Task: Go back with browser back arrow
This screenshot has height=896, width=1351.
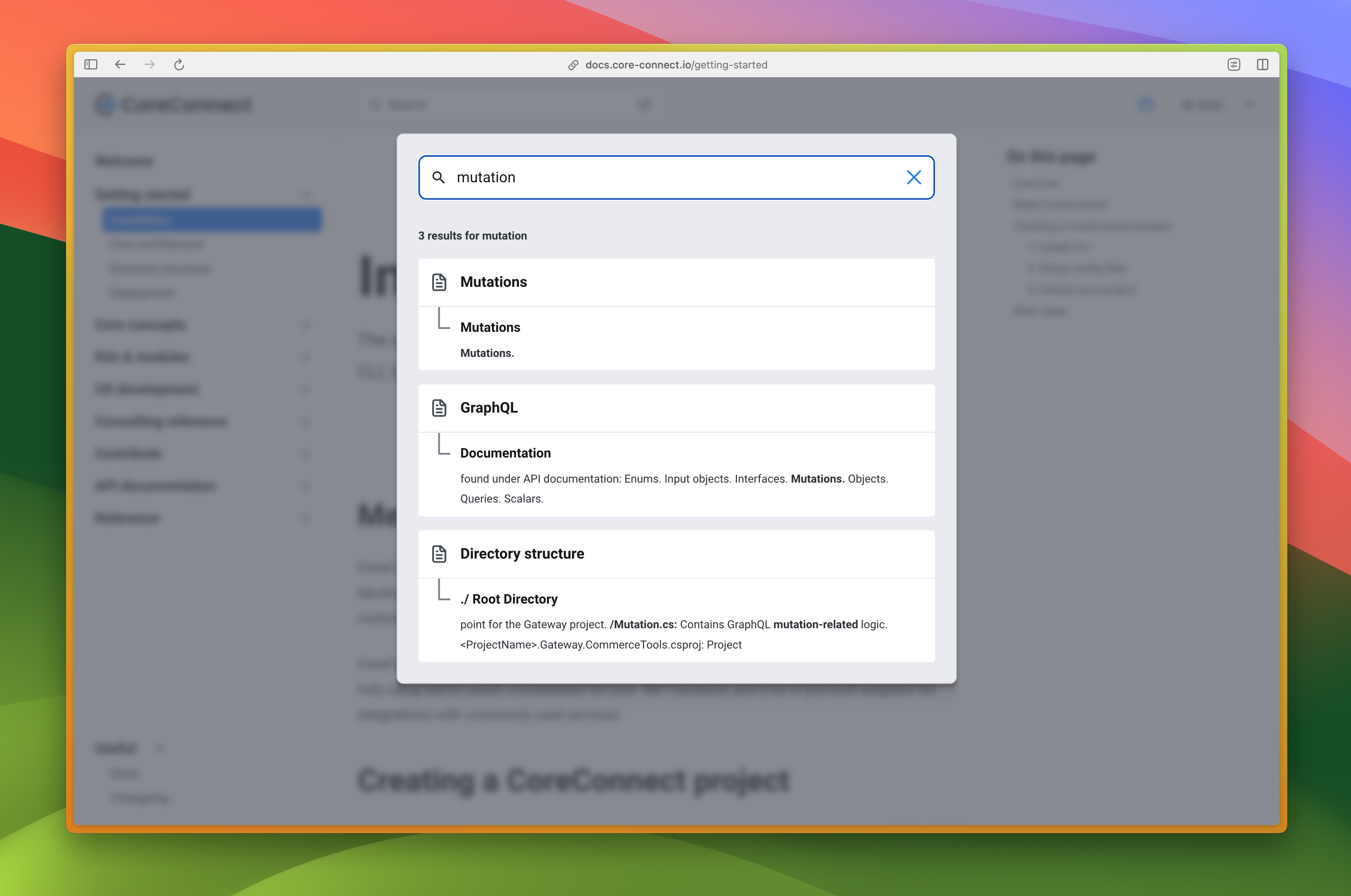Action: [120, 64]
